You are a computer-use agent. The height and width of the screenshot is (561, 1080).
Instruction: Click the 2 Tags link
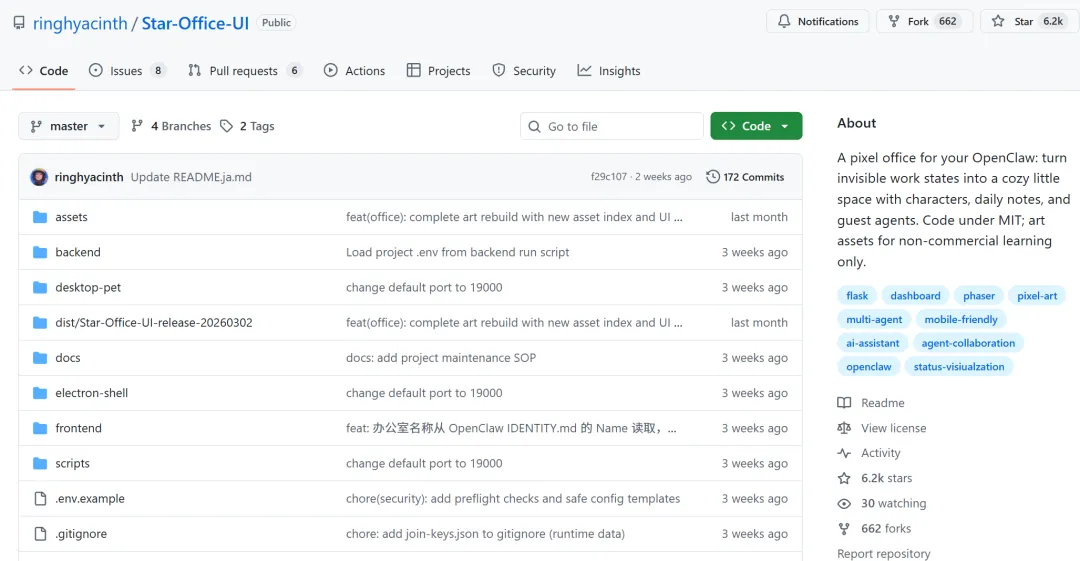pyautogui.click(x=247, y=126)
